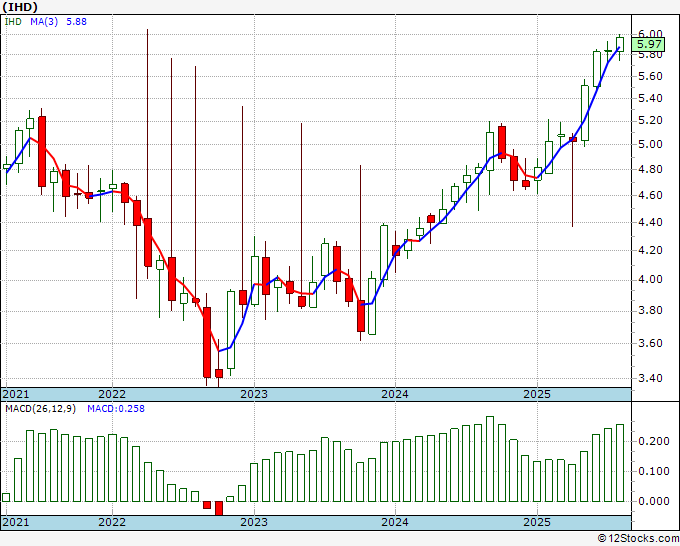680x546 pixels.
Task: Click the lowest negative red MACD bar
Action: point(219,508)
